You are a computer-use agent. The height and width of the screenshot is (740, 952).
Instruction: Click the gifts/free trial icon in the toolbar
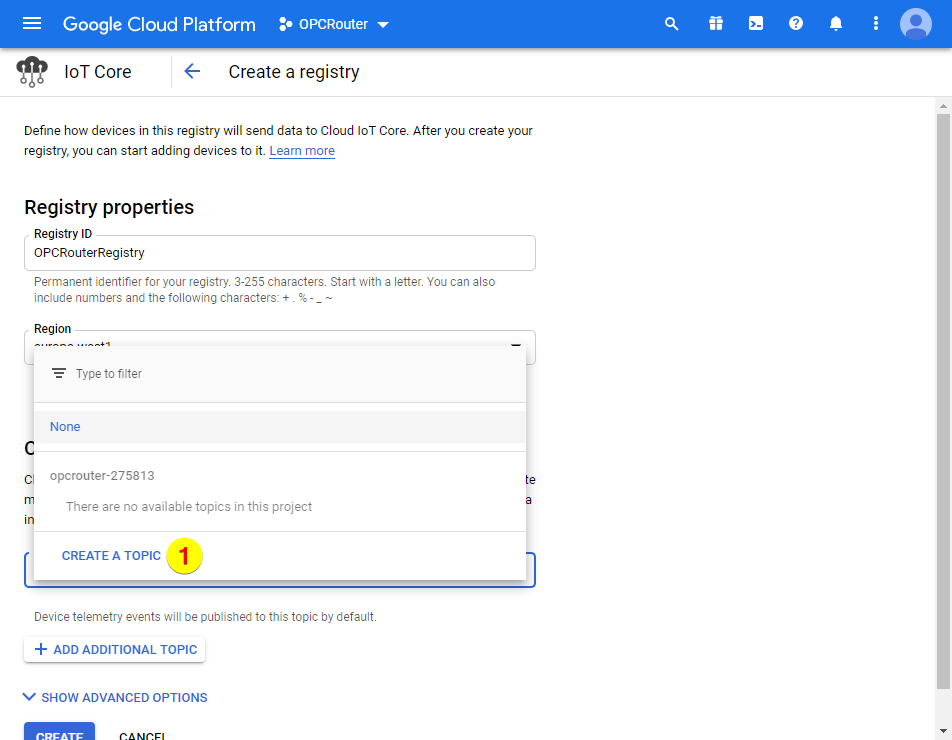point(715,23)
